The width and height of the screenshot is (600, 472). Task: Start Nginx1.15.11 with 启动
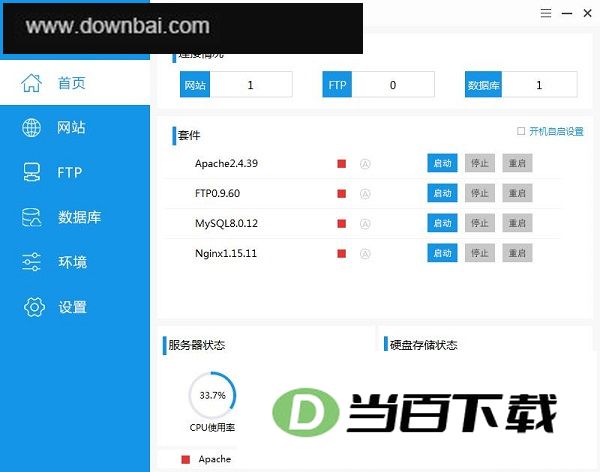tap(442, 253)
